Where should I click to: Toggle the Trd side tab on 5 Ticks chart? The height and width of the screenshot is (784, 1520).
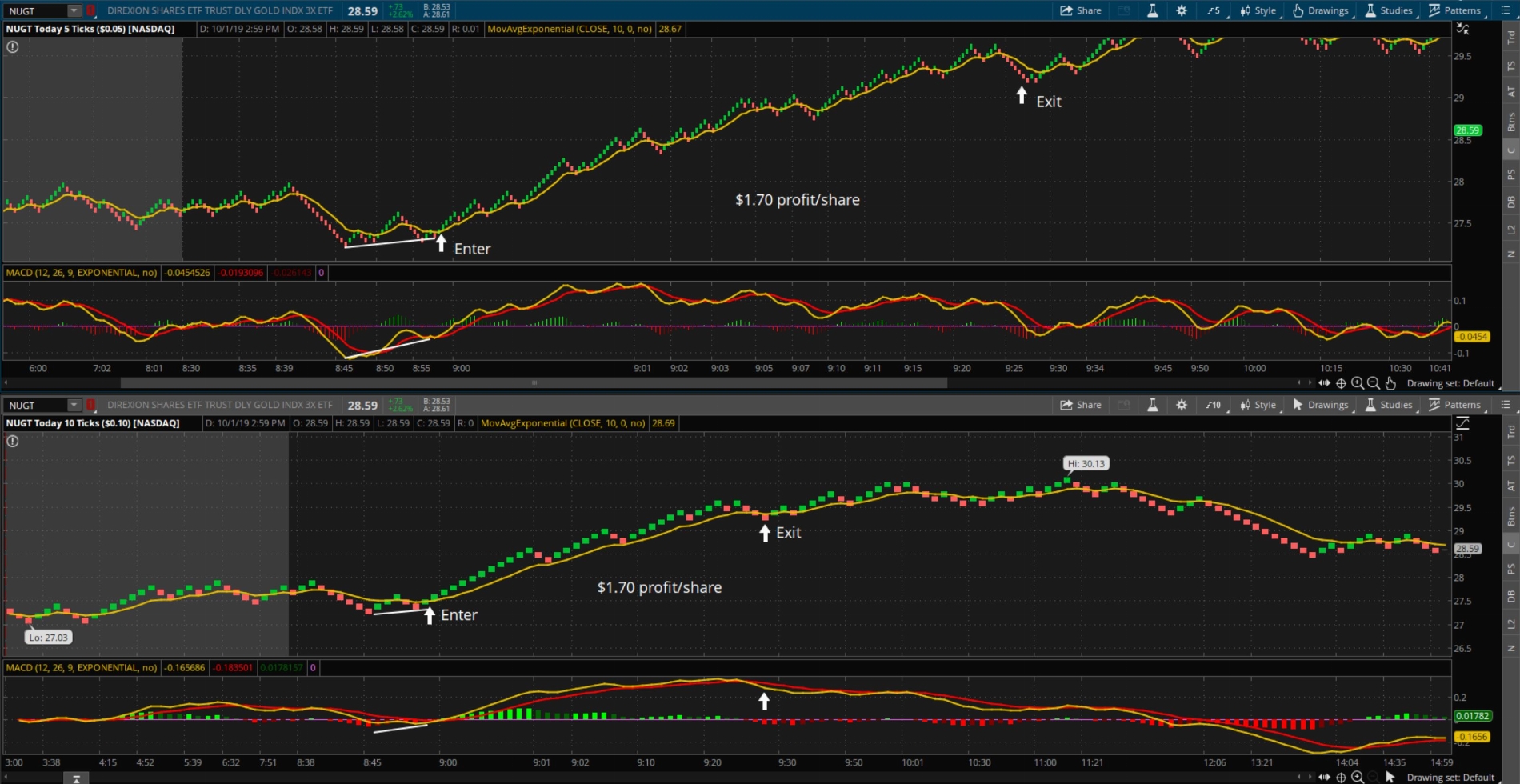click(1511, 37)
